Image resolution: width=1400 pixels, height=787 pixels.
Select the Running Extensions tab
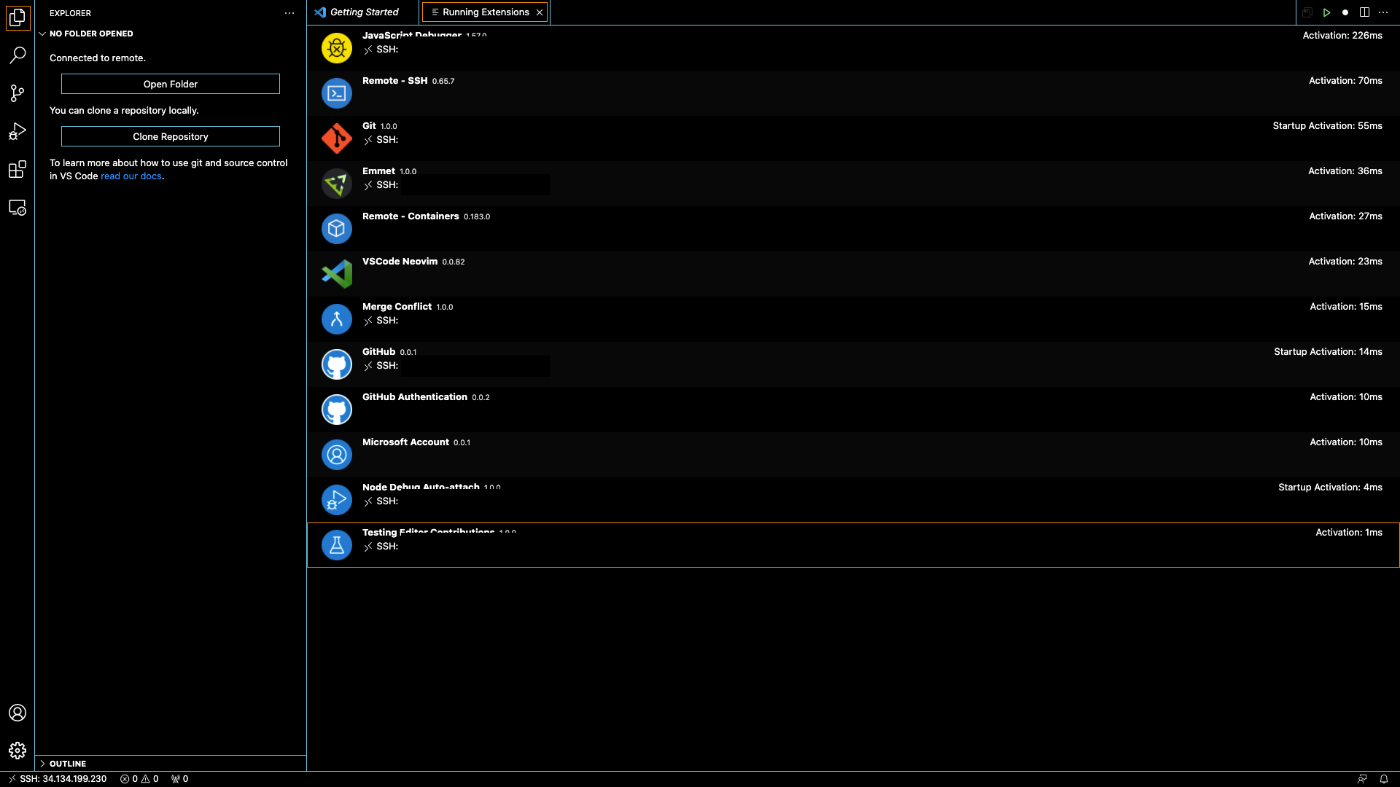[485, 12]
